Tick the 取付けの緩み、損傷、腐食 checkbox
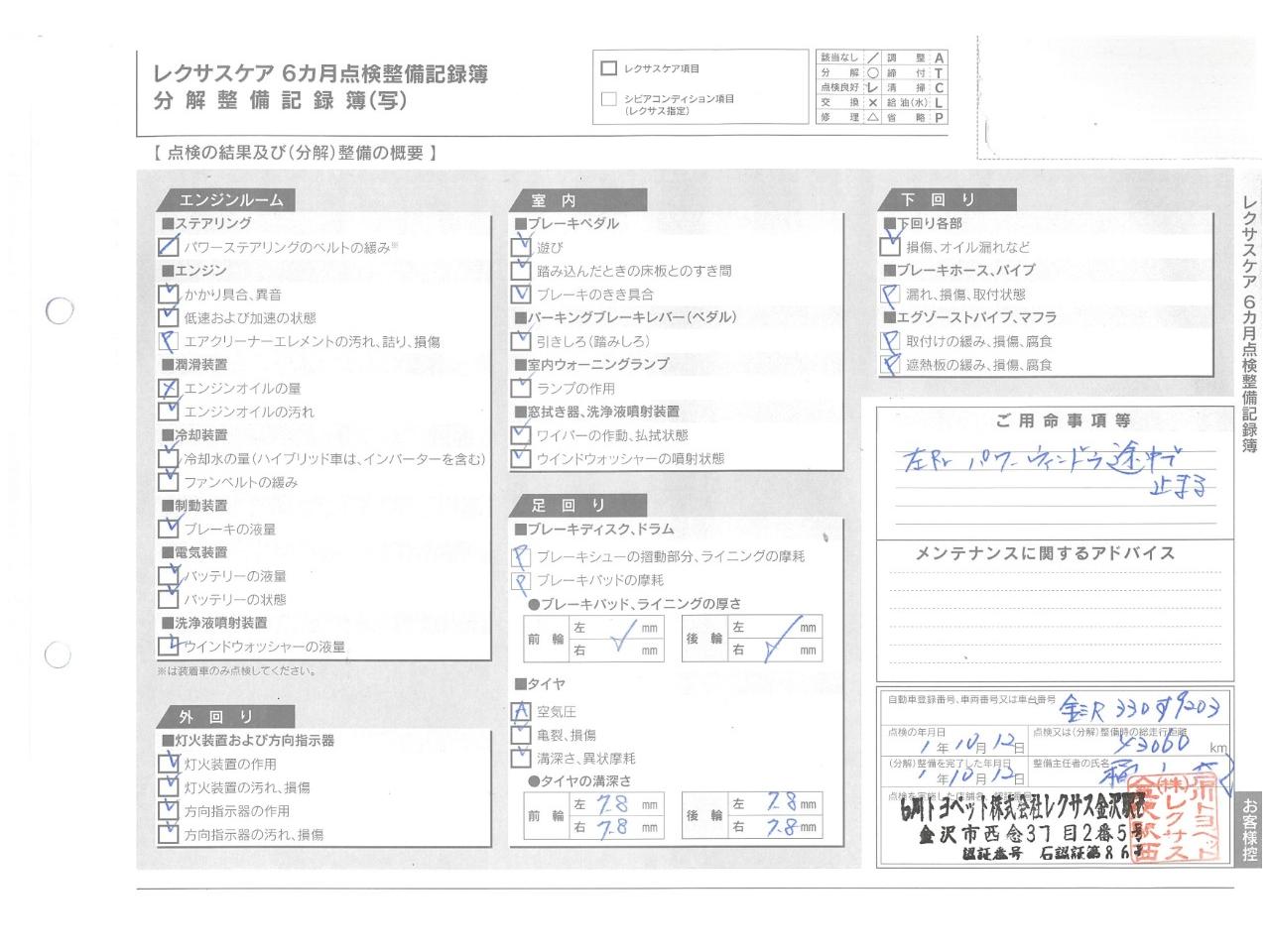 click(x=890, y=341)
